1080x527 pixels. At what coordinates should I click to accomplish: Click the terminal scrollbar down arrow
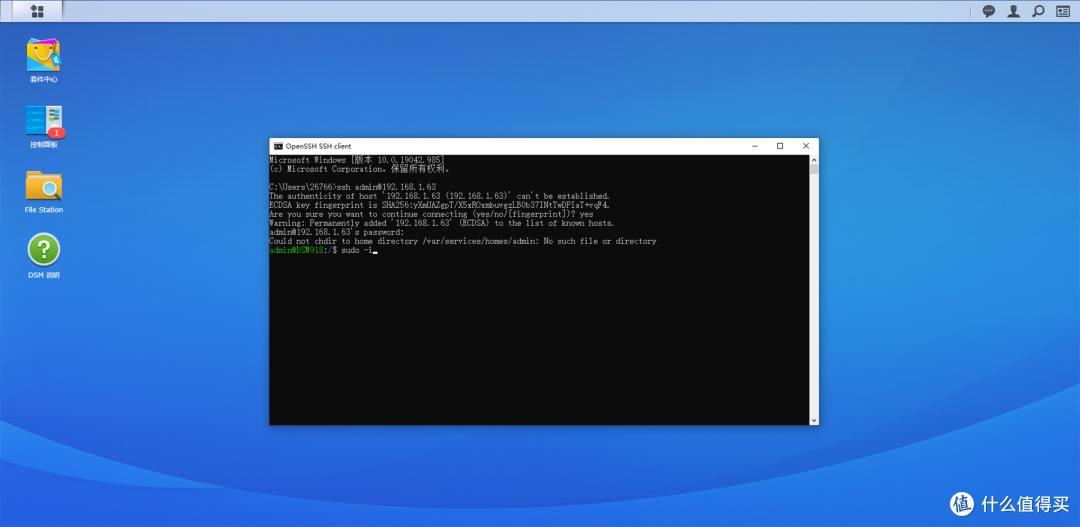tap(814, 420)
